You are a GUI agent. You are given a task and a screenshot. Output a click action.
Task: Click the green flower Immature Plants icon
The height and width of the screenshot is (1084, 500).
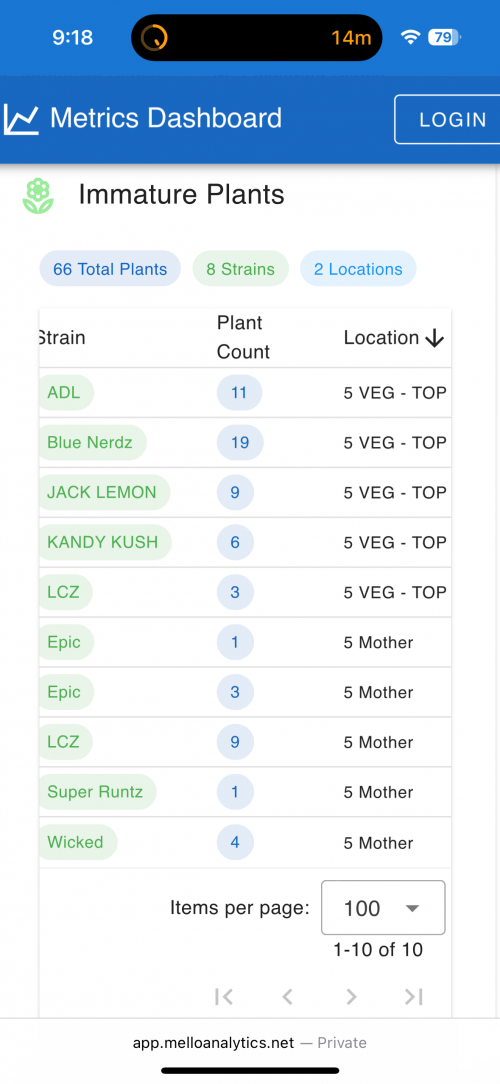(38, 196)
